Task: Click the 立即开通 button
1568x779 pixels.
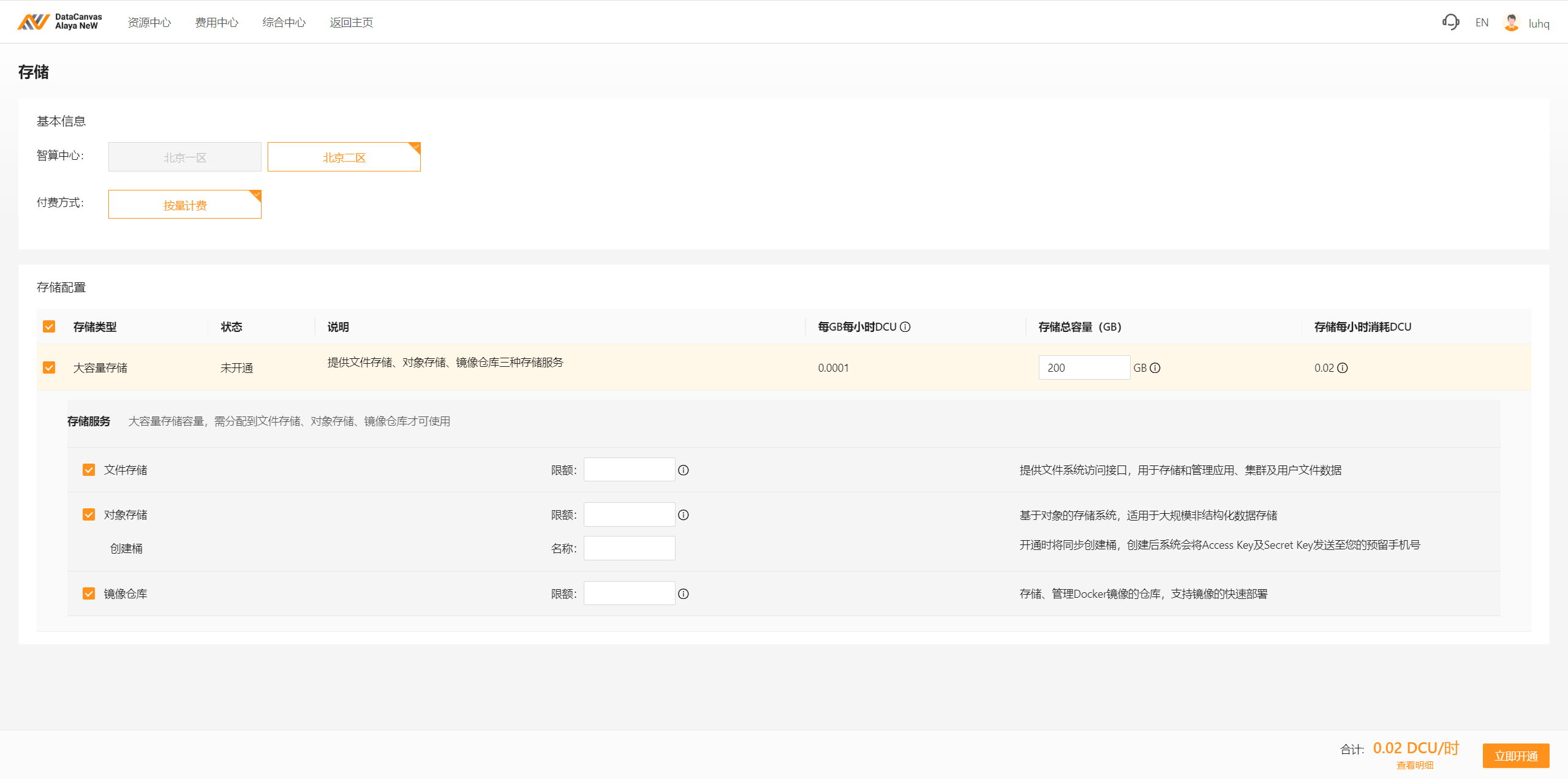Action: pos(1515,756)
